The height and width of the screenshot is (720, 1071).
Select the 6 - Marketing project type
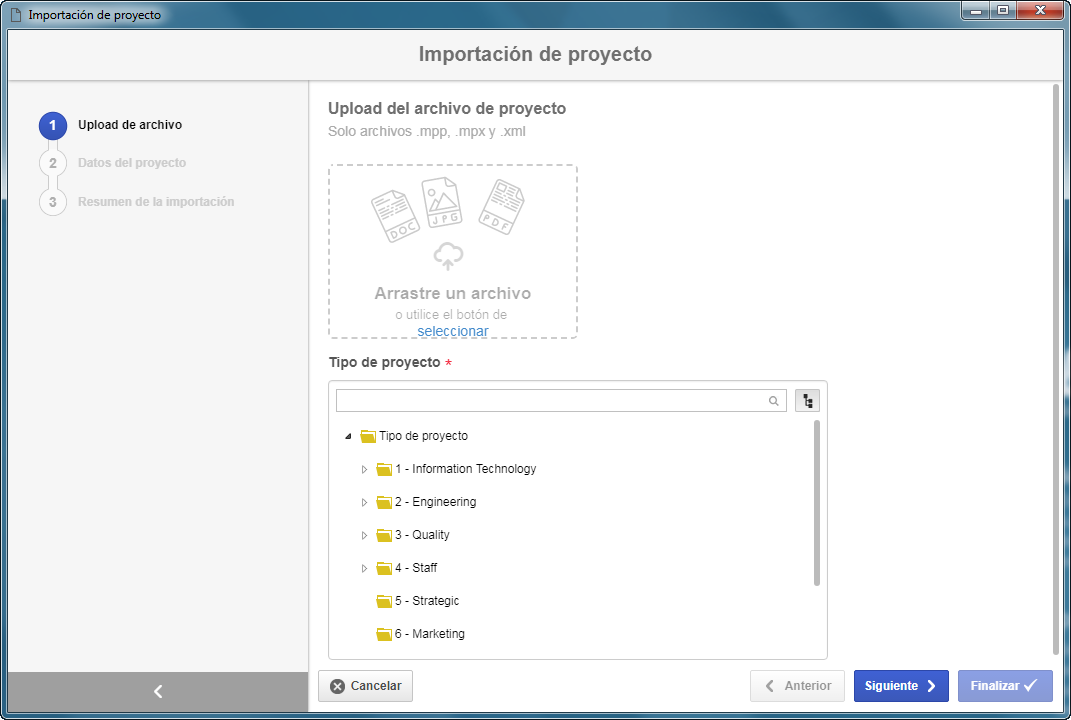coord(421,633)
